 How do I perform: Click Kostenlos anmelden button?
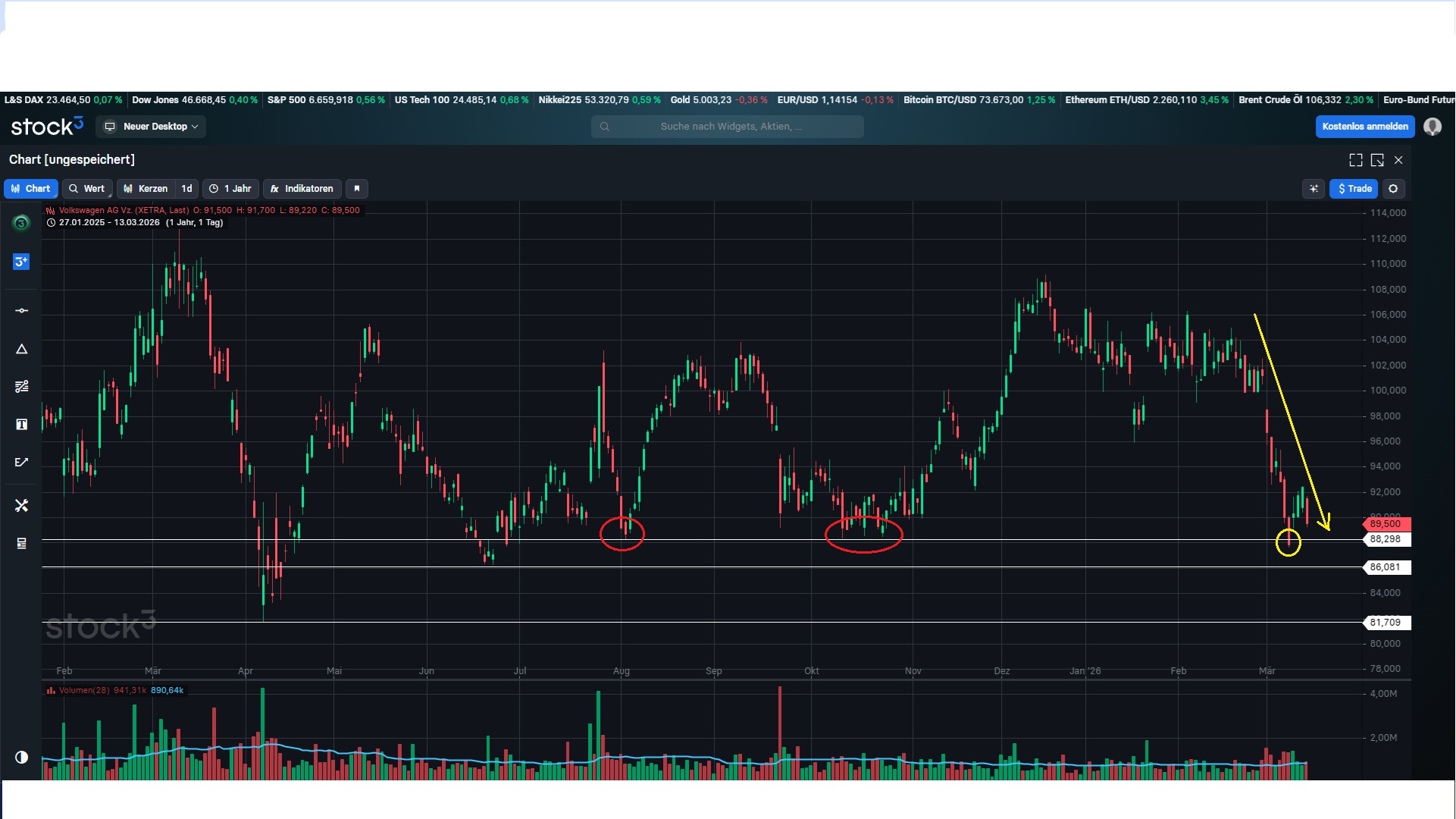(x=1364, y=127)
